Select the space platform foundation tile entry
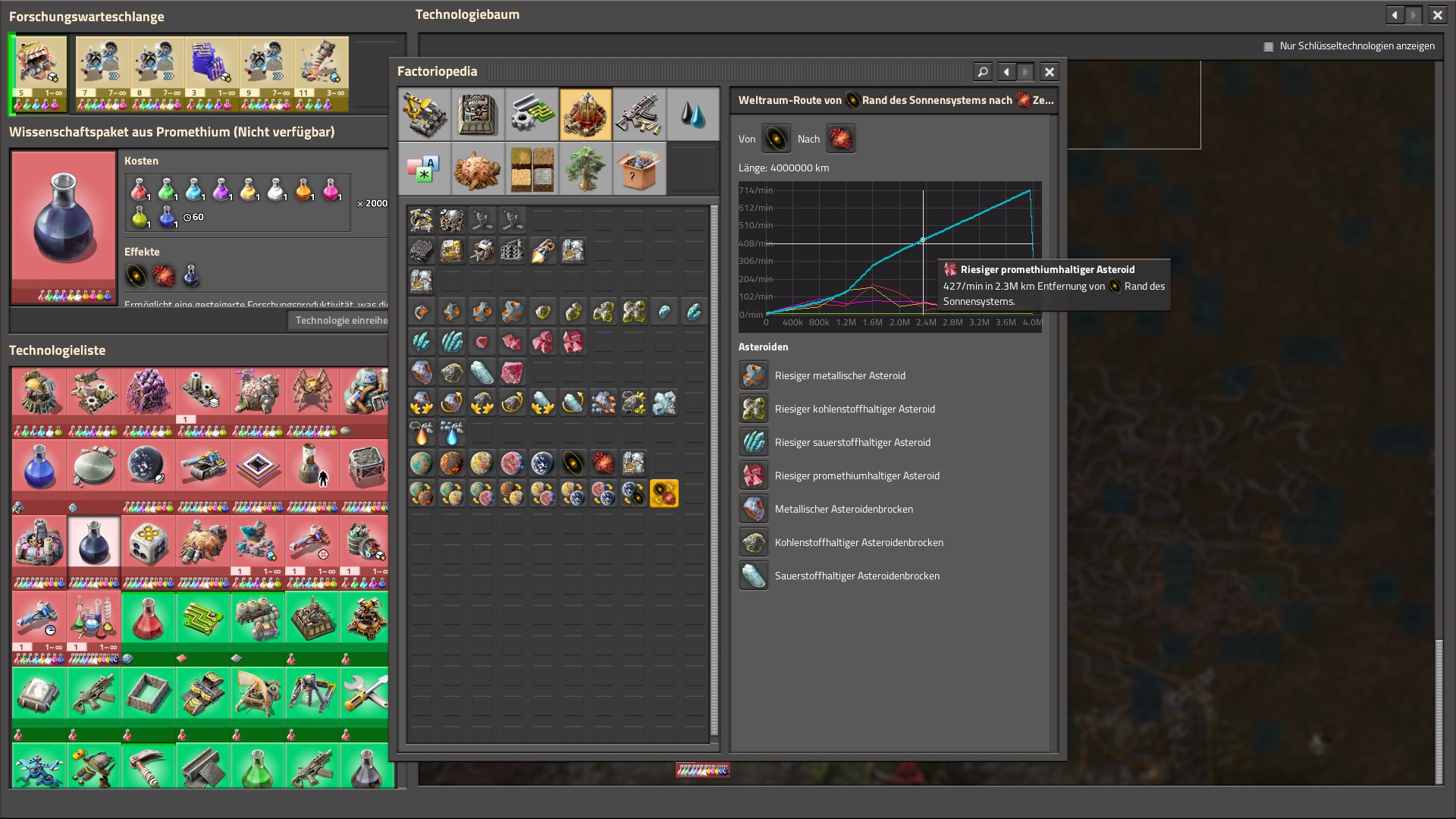1456x819 pixels. coord(422,251)
